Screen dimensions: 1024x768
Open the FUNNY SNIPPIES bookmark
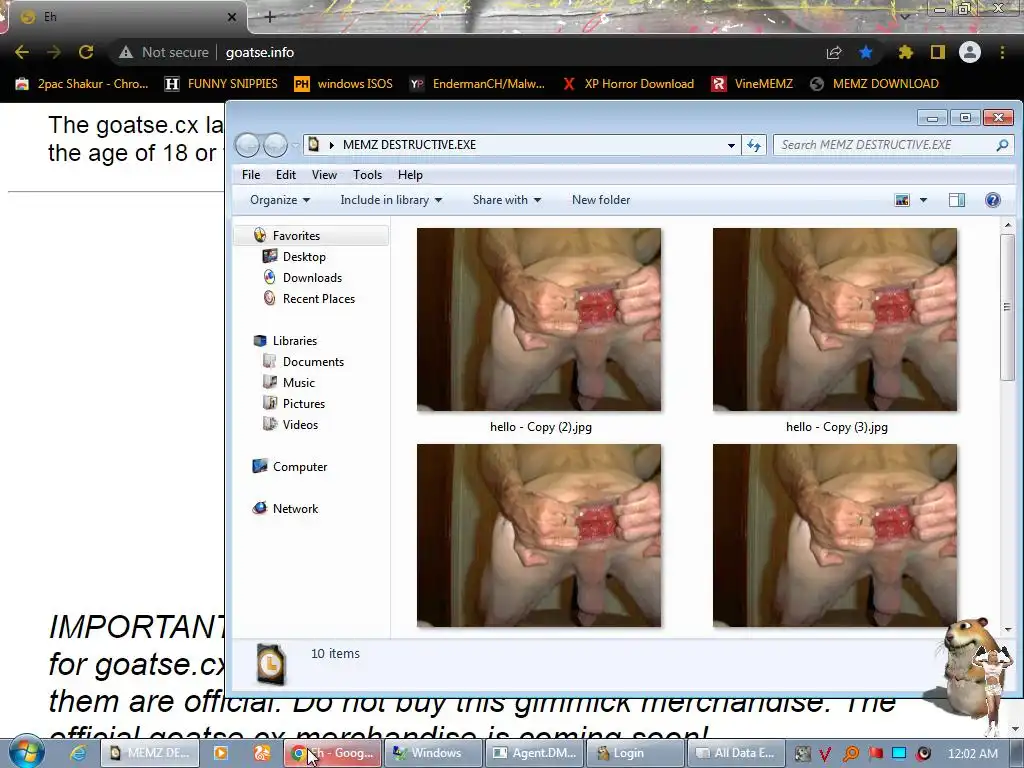coord(221,84)
